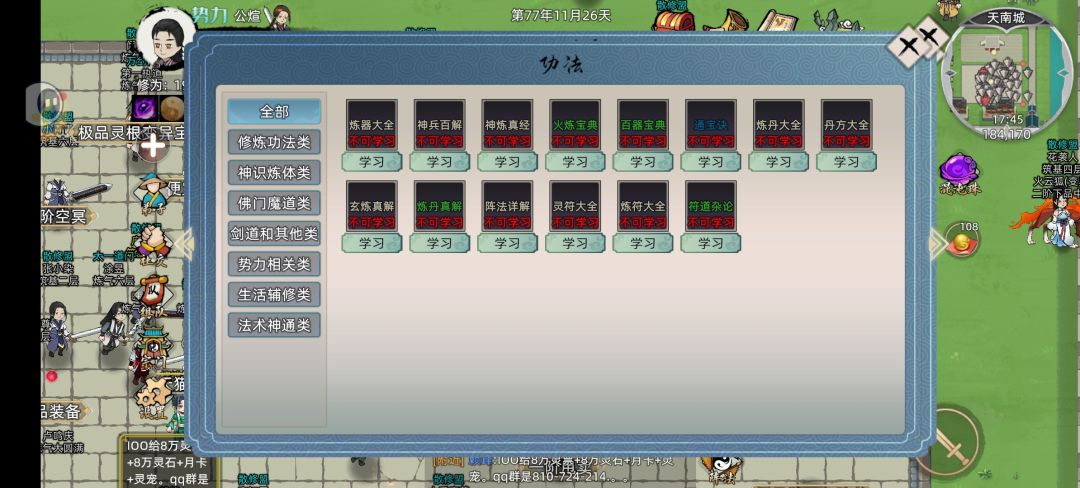Tap the sword attack button
The height and width of the screenshot is (488, 1080).
coord(953,441)
